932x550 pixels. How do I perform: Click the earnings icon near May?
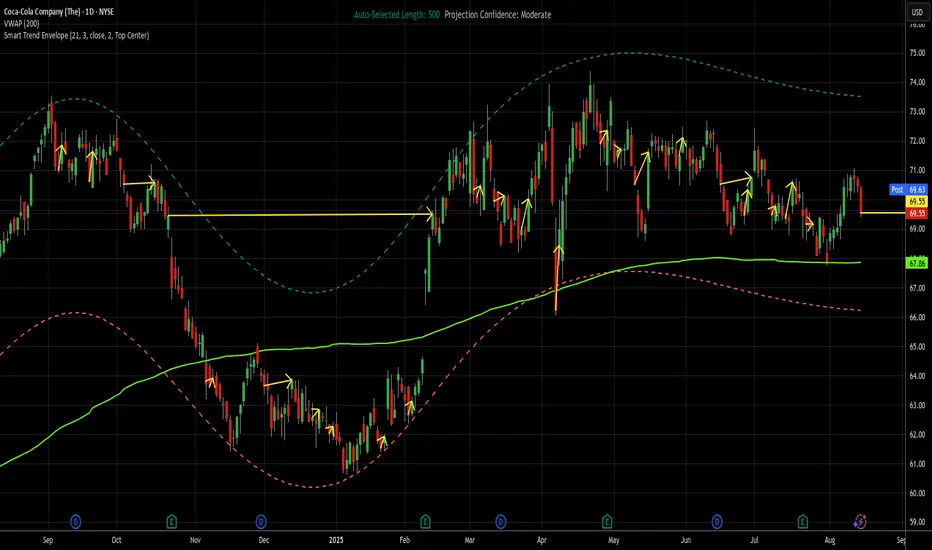[x=607, y=522]
